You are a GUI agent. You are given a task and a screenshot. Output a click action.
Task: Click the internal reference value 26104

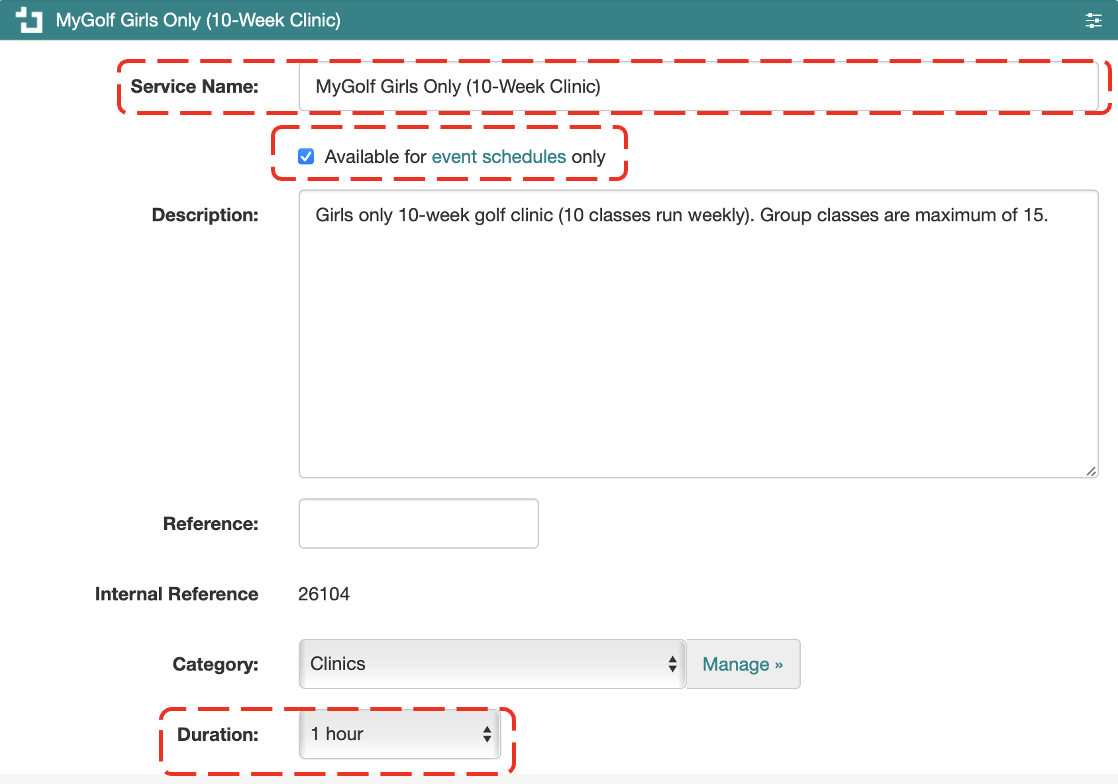coord(324,594)
